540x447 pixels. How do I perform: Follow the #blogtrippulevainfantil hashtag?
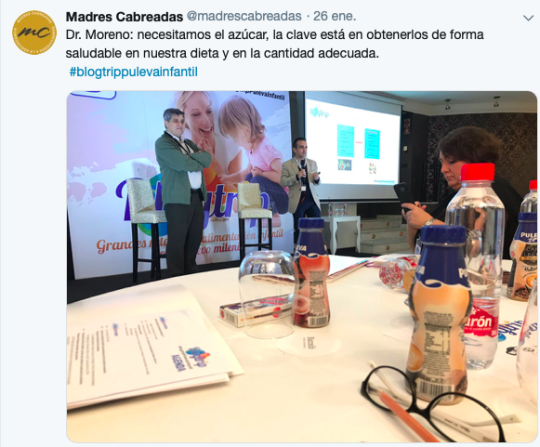(133, 72)
